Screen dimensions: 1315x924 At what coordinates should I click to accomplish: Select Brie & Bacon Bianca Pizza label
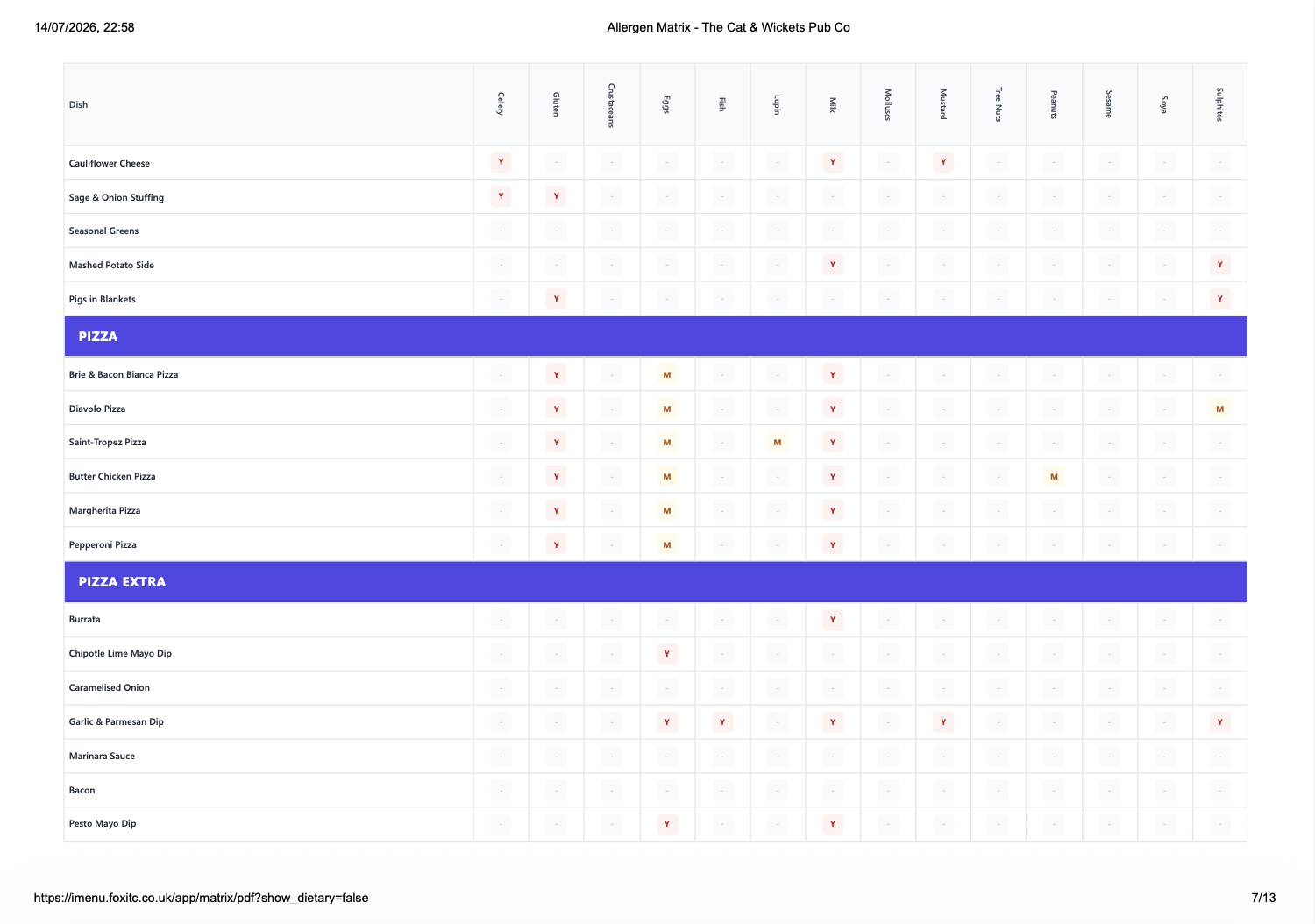coord(124,374)
